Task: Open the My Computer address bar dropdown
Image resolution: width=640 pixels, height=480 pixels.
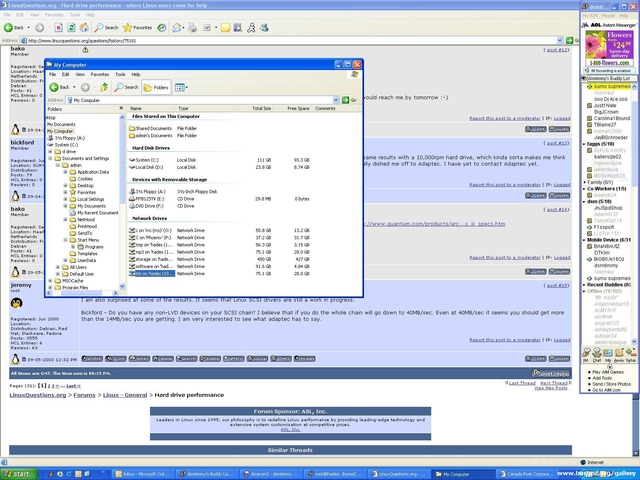Action: [336, 100]
